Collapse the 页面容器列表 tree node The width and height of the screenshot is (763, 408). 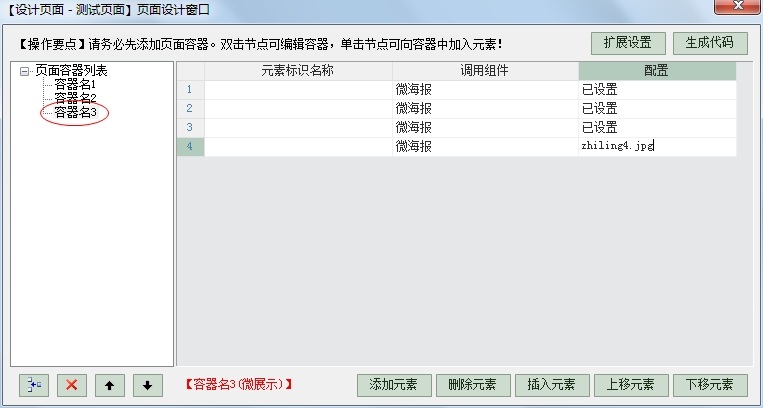point(24,72)
